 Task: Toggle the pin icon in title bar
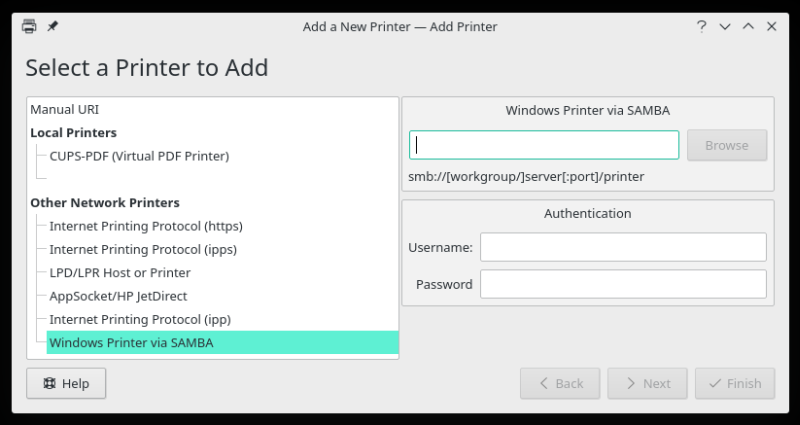[x=53, y=26]
